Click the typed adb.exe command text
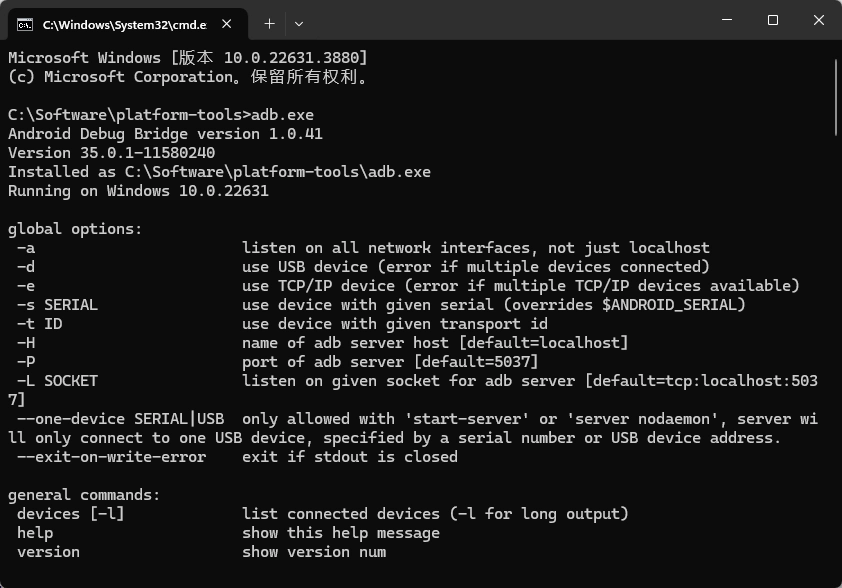 pyautogui.click(x=282, y=115)
